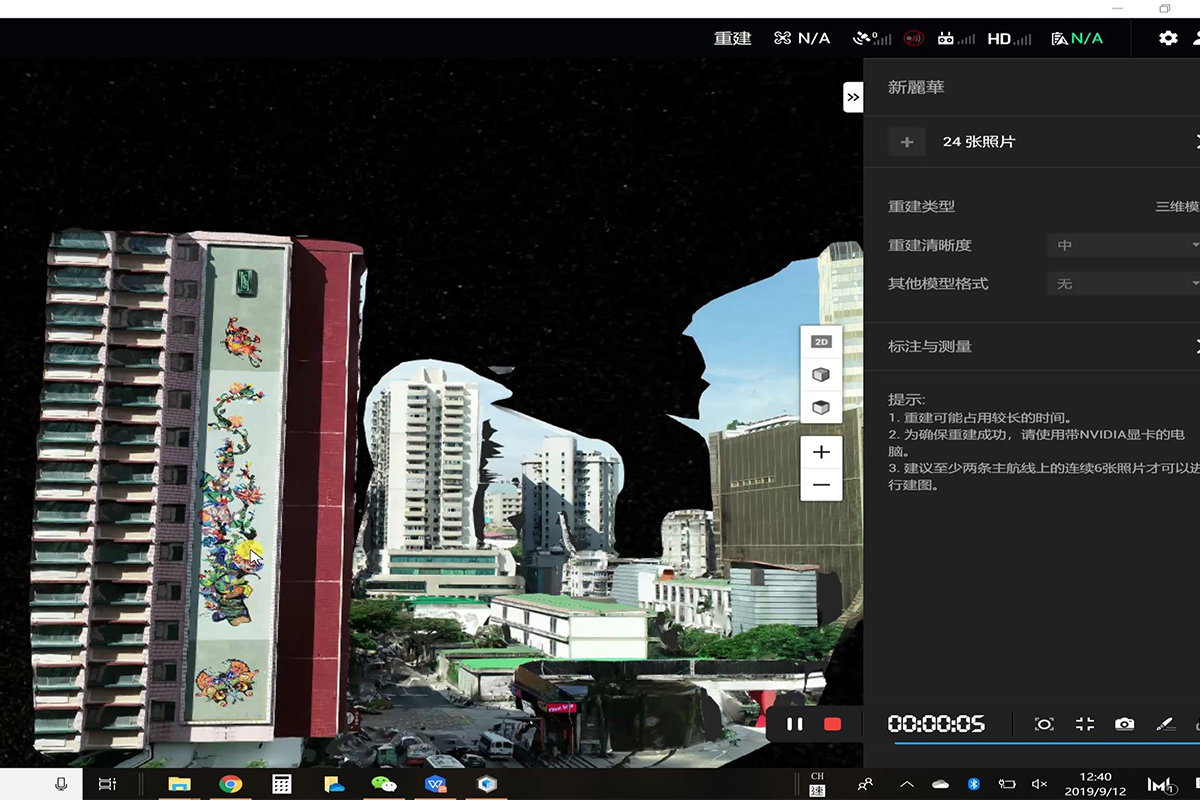Click the drone aircraft status icon

pos(783,38)
